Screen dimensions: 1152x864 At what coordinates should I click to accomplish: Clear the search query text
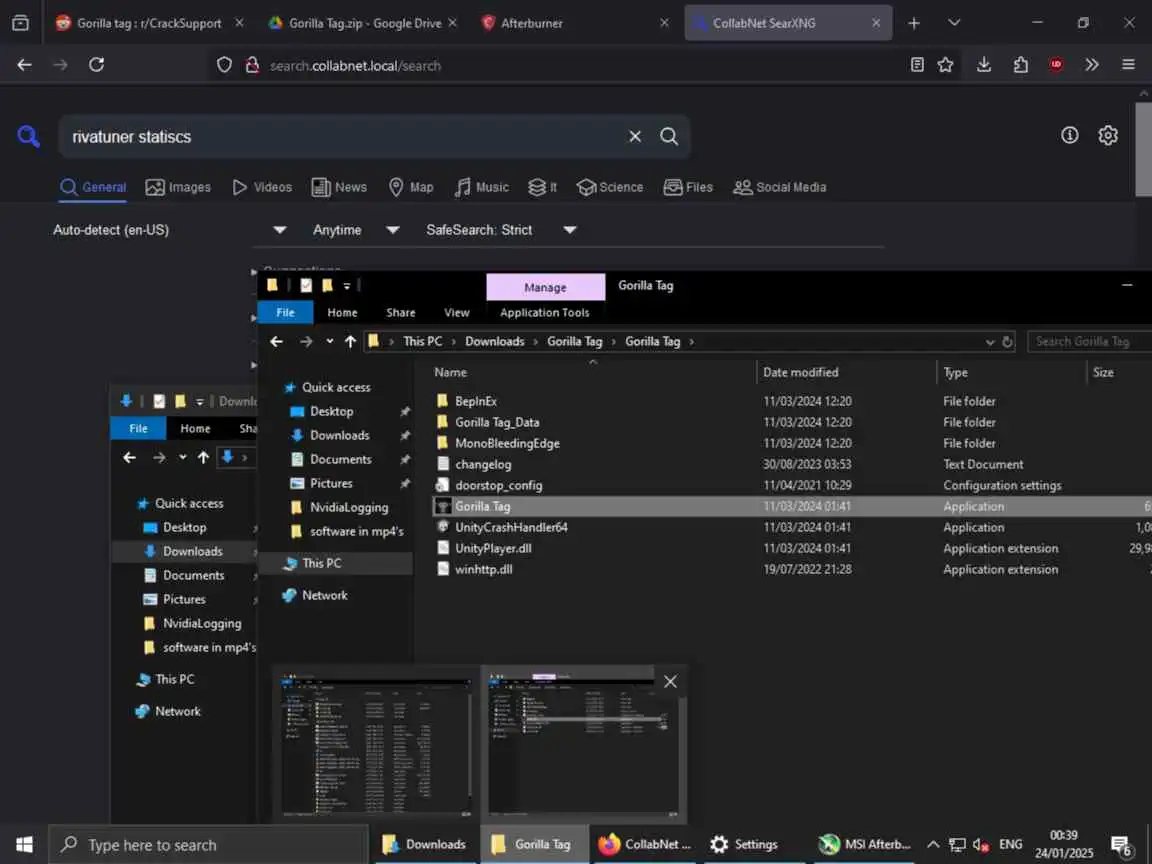click(x=635, y=136)
